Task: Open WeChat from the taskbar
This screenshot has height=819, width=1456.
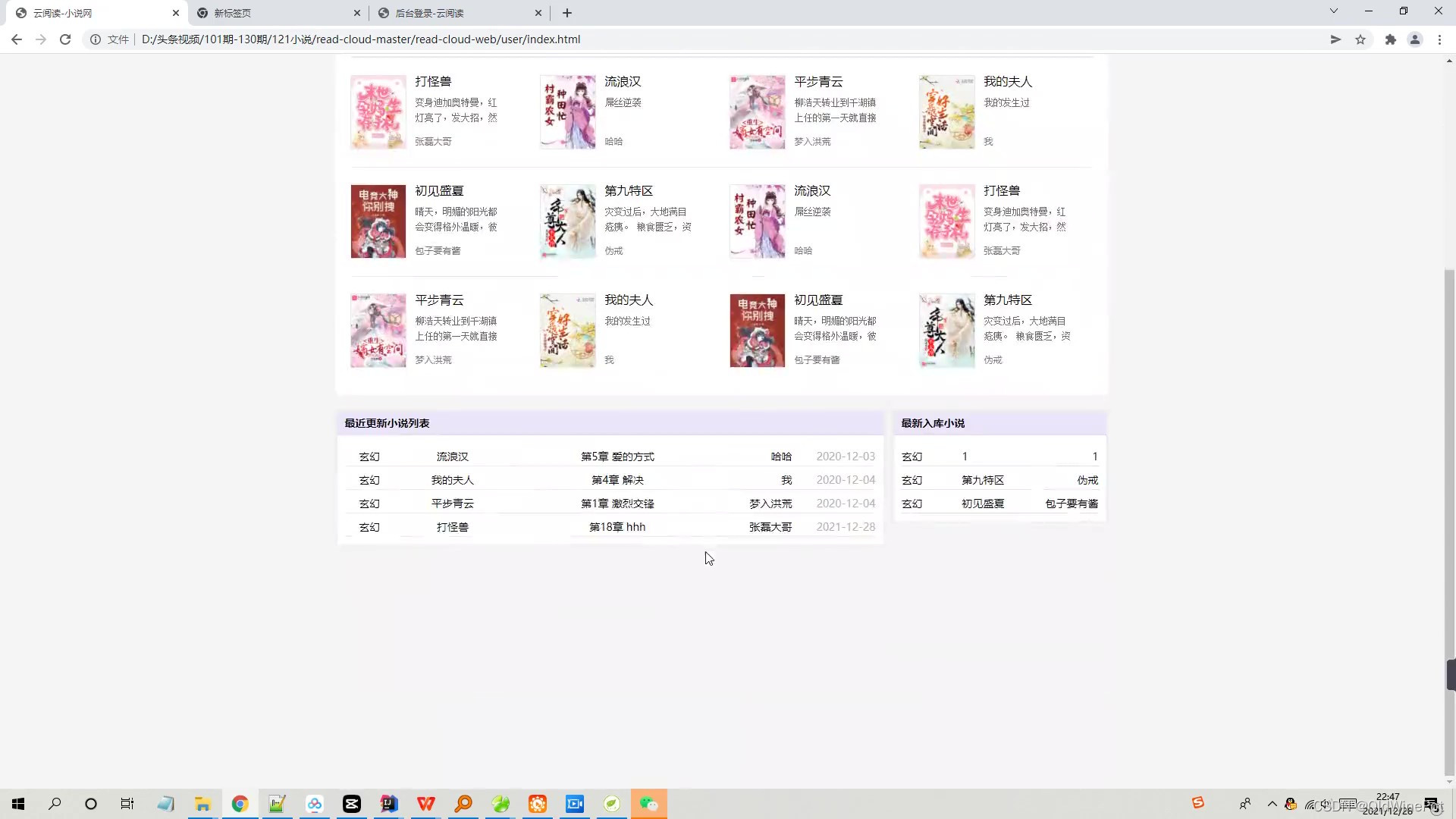Action: coord(648,804)
